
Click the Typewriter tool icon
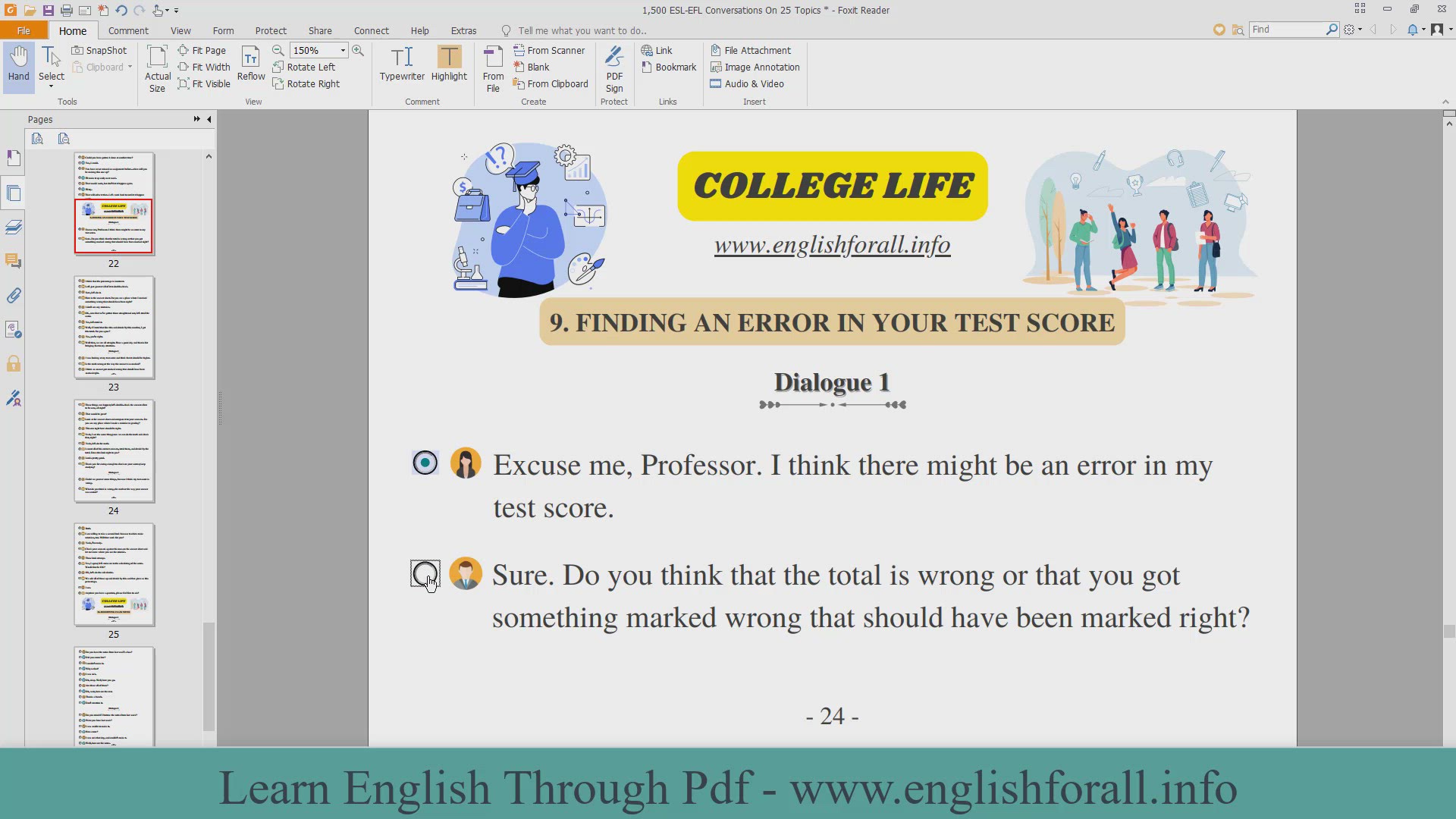[402, 58]
